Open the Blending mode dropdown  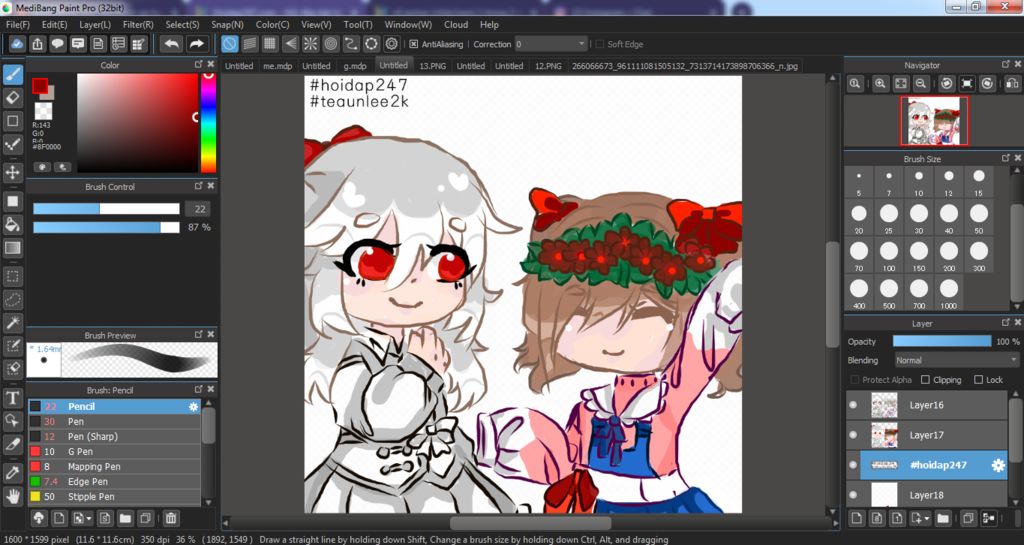955,360
